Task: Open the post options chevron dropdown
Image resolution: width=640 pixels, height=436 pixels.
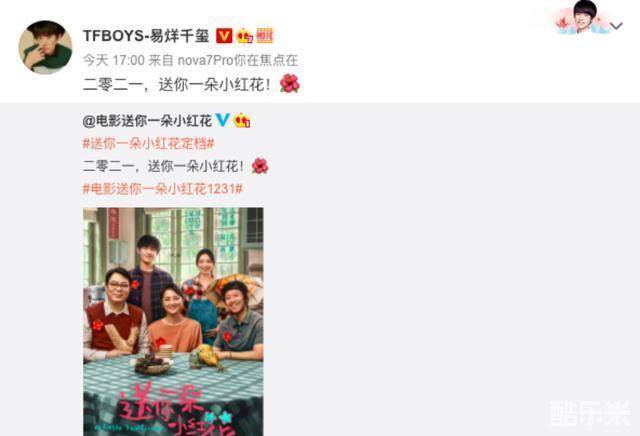Action: (616, 26)
